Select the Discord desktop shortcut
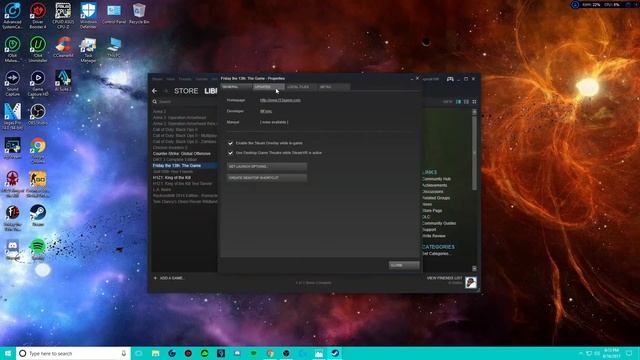The width and height of the screenshot is (640, 360). coord(12,250)
